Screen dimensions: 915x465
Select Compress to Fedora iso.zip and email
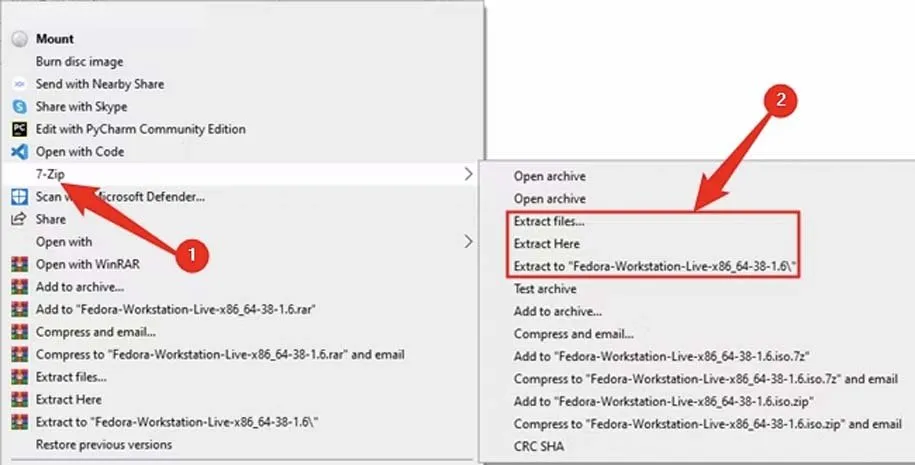[707, 424]
